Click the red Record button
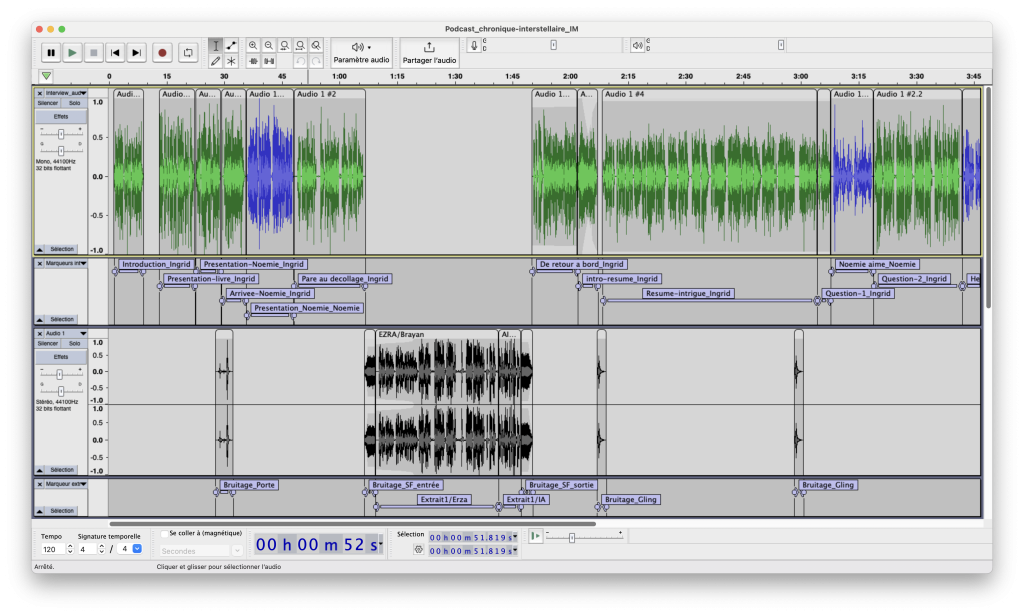Viewport: 1024px width, 615px height. click(162, 53)
